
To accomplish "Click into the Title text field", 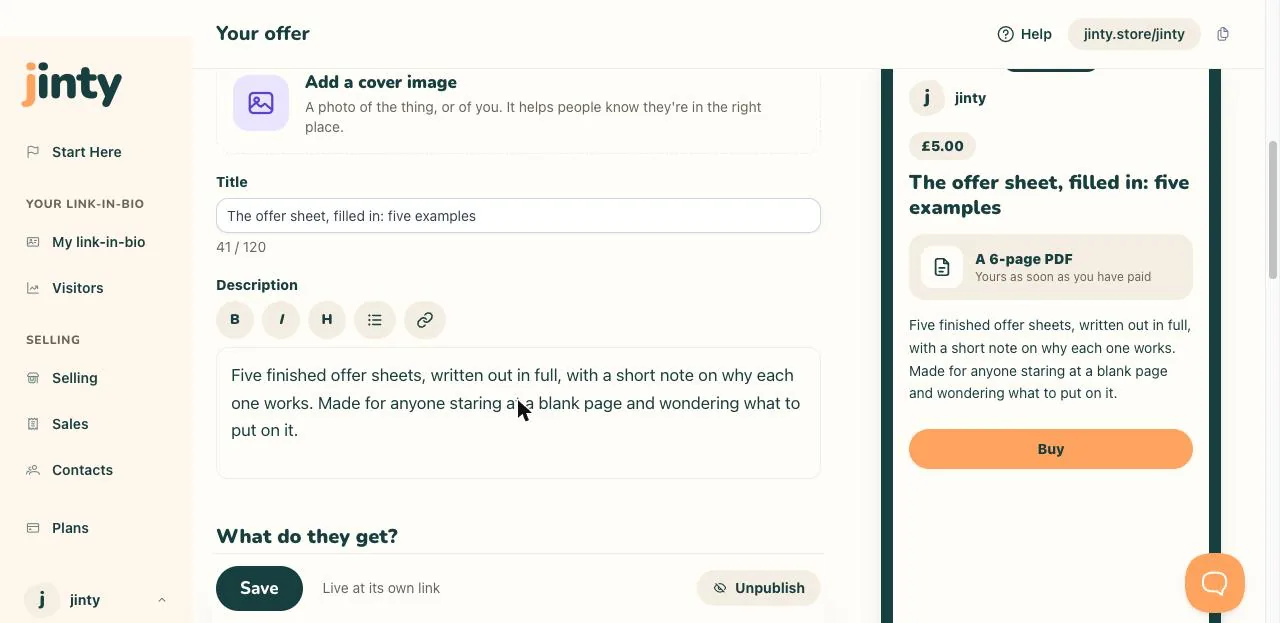I will pyautogui.click(x=518, y=216).
